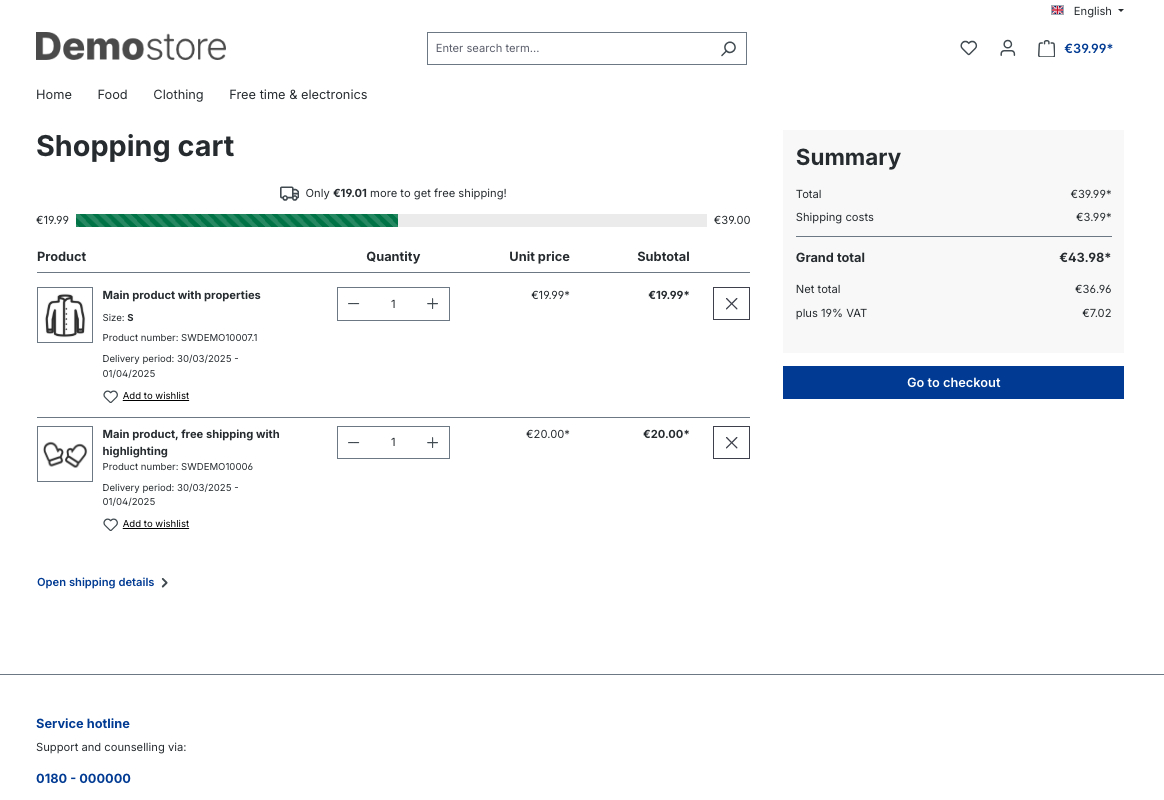Open the wishlist heart icon in header
1164x800 pixels.
(968, 48)
